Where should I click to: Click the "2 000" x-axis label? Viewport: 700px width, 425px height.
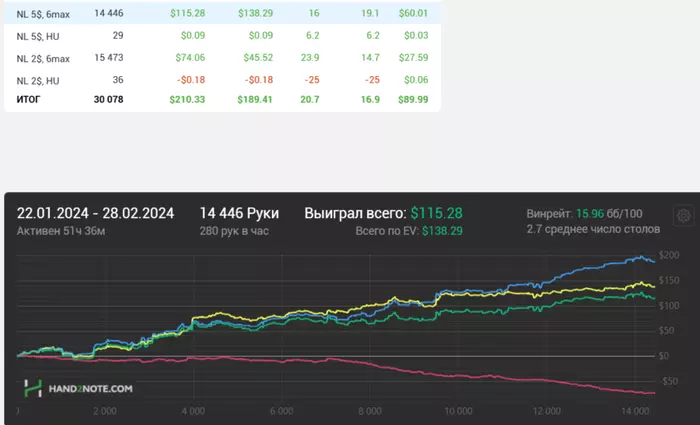105,411
